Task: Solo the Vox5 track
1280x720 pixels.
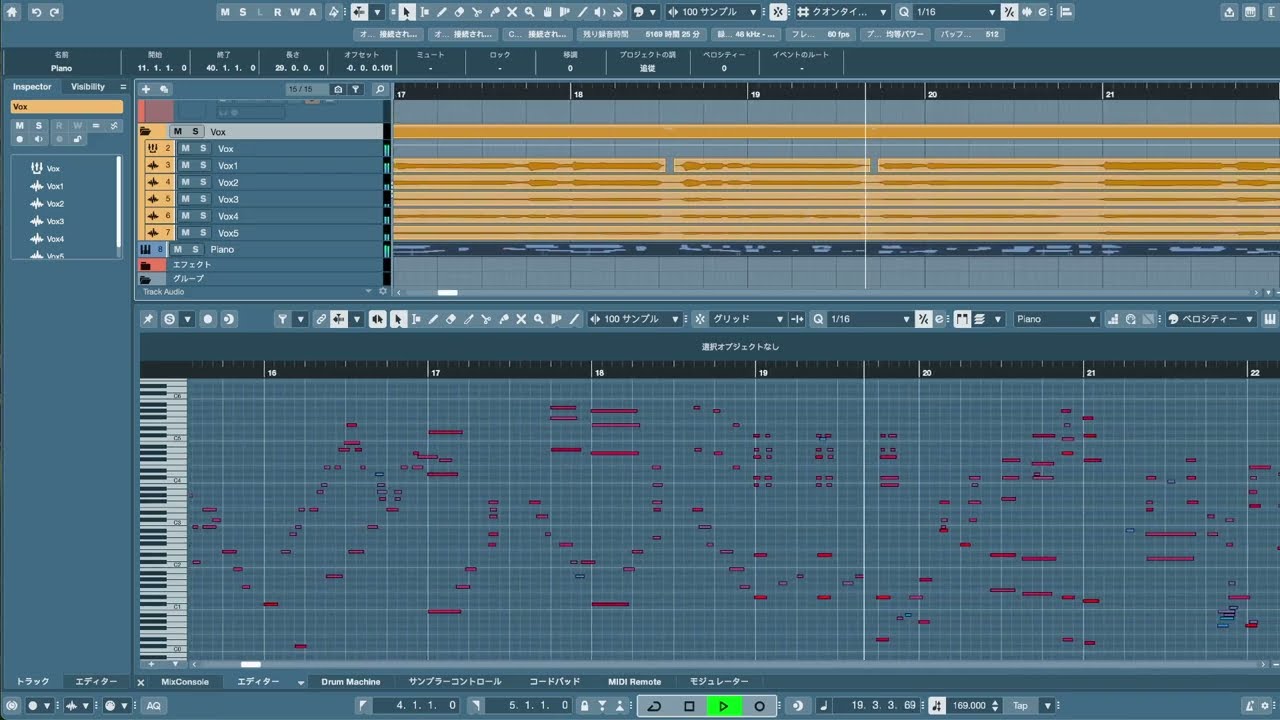Action: (203, 233)
